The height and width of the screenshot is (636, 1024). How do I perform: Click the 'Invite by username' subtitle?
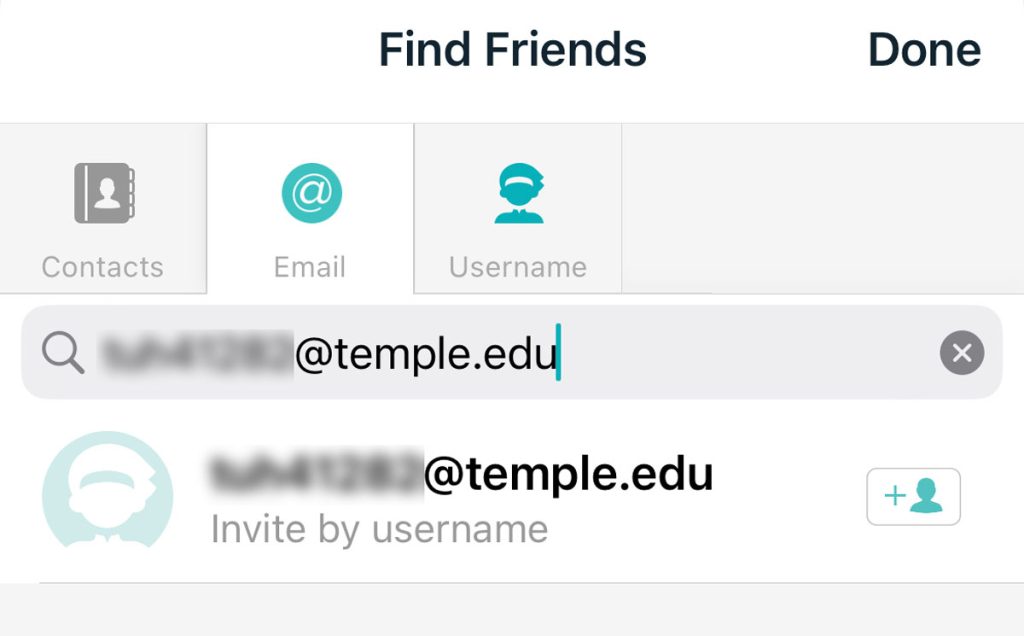click(379, 529)
